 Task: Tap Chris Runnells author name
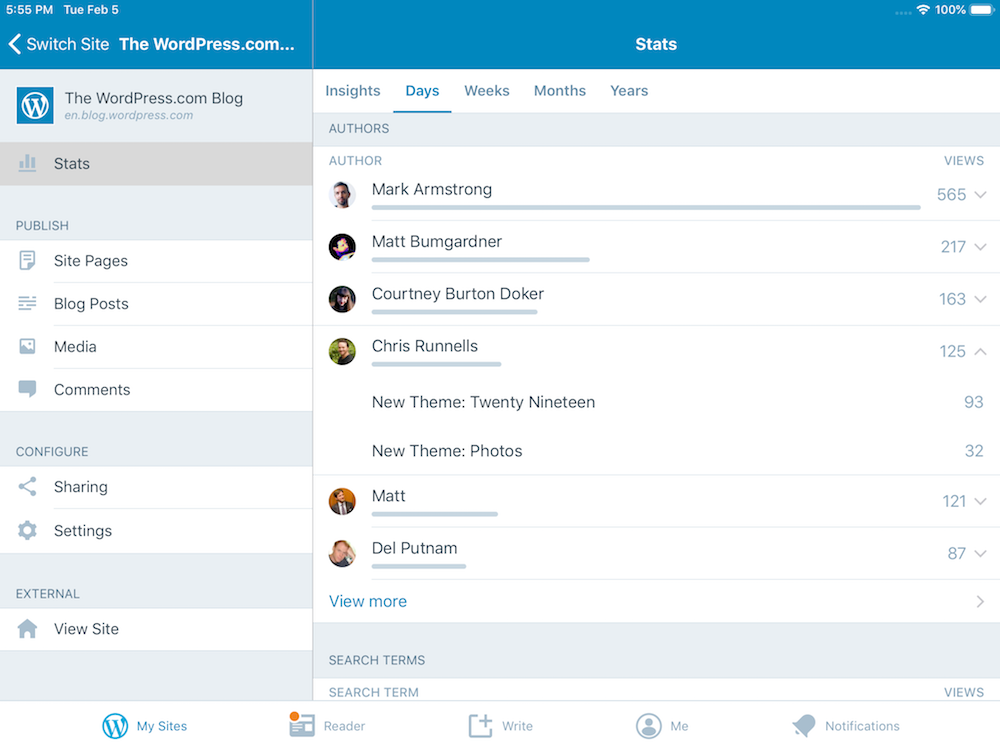click(425, 346)
